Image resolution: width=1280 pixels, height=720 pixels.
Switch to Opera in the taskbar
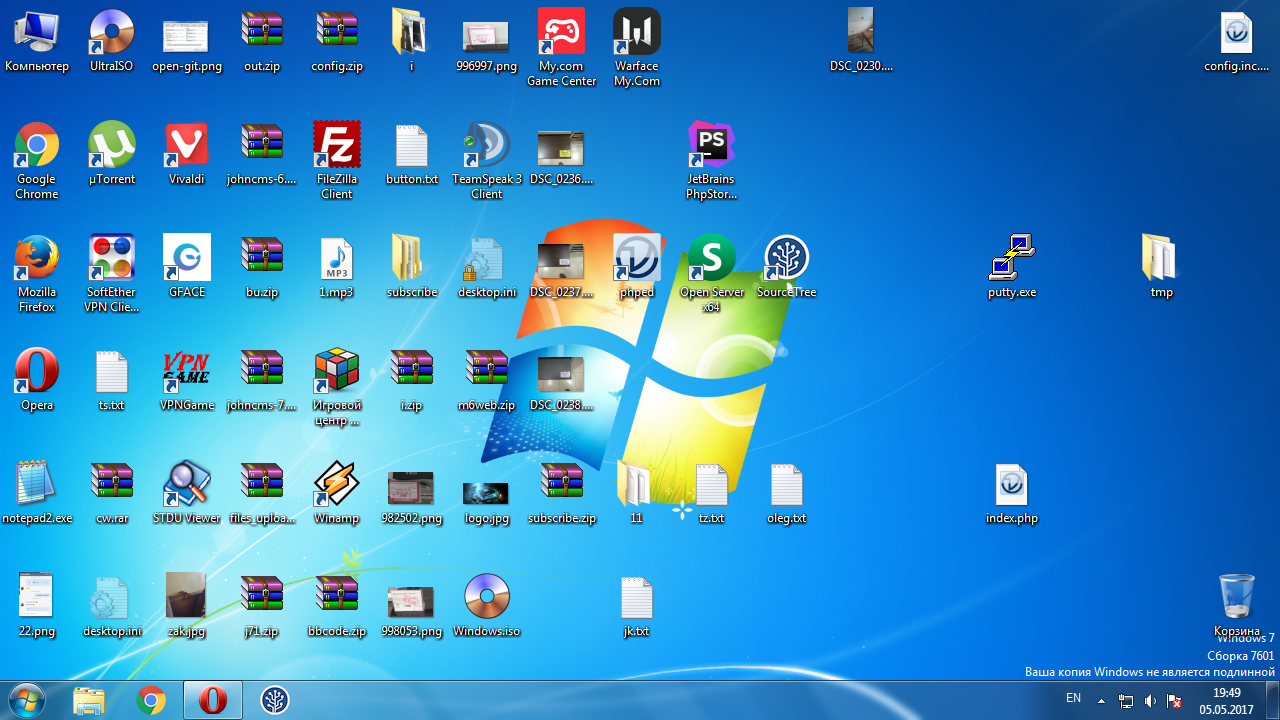pos(212,701)
